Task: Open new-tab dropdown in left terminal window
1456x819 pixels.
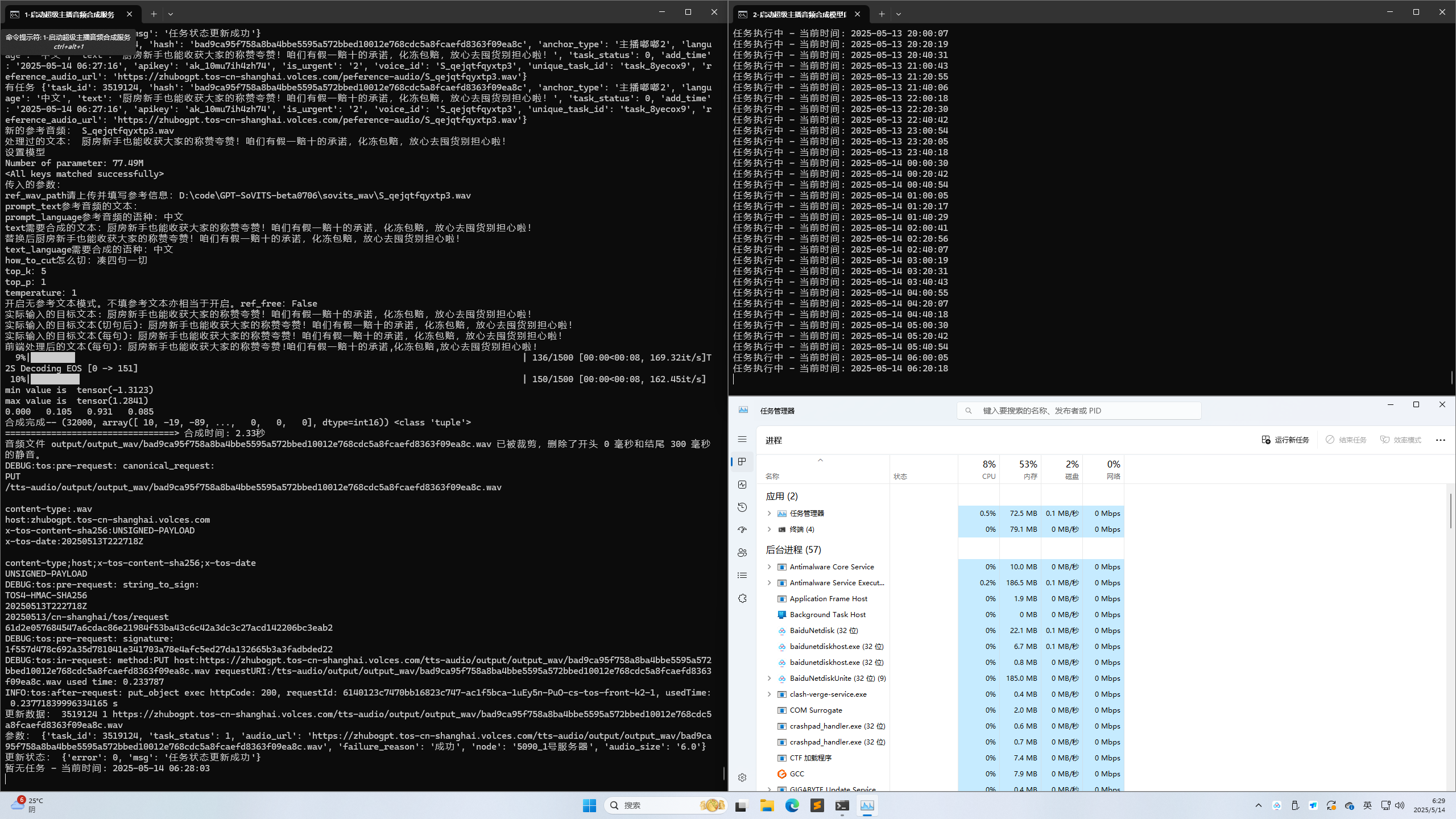Action: point(171,14)
